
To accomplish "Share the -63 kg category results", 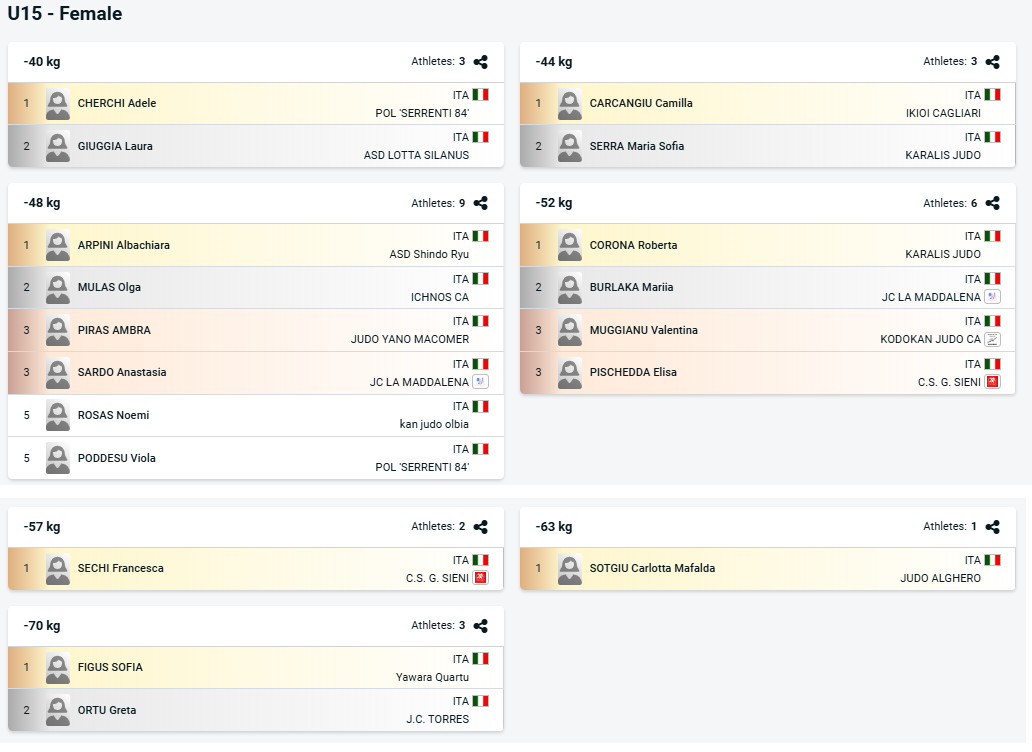I will tap(993, 527).
